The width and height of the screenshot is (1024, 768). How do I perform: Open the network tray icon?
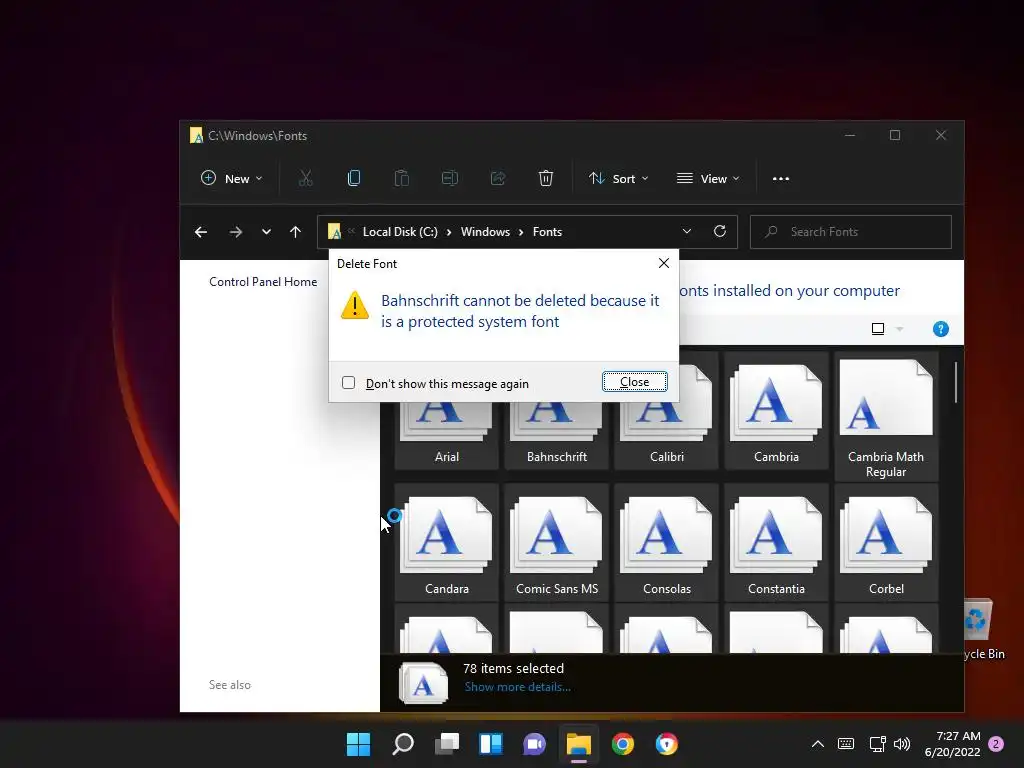pyautogui.click(x=877, y=744)
